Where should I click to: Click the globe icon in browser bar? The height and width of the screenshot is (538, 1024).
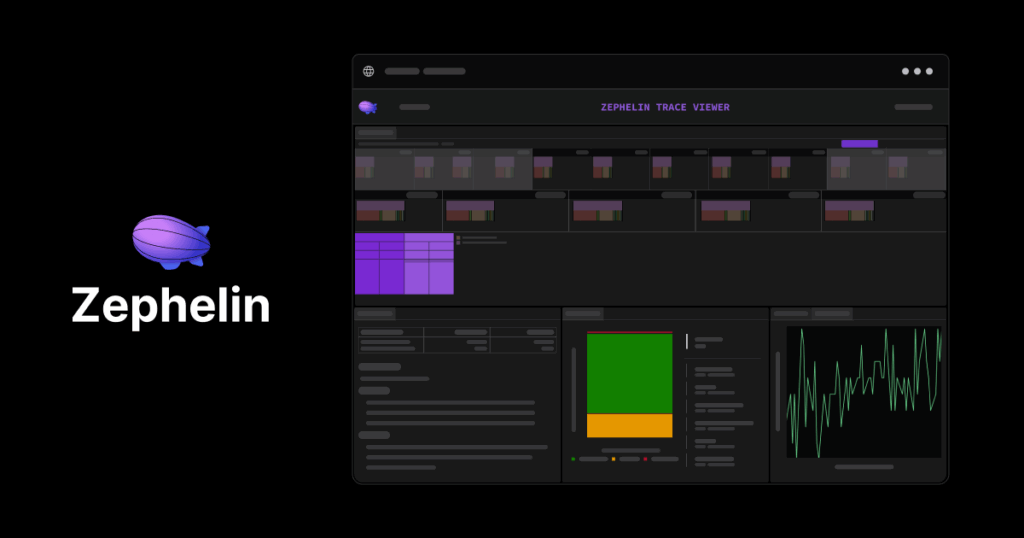point(368,71)
